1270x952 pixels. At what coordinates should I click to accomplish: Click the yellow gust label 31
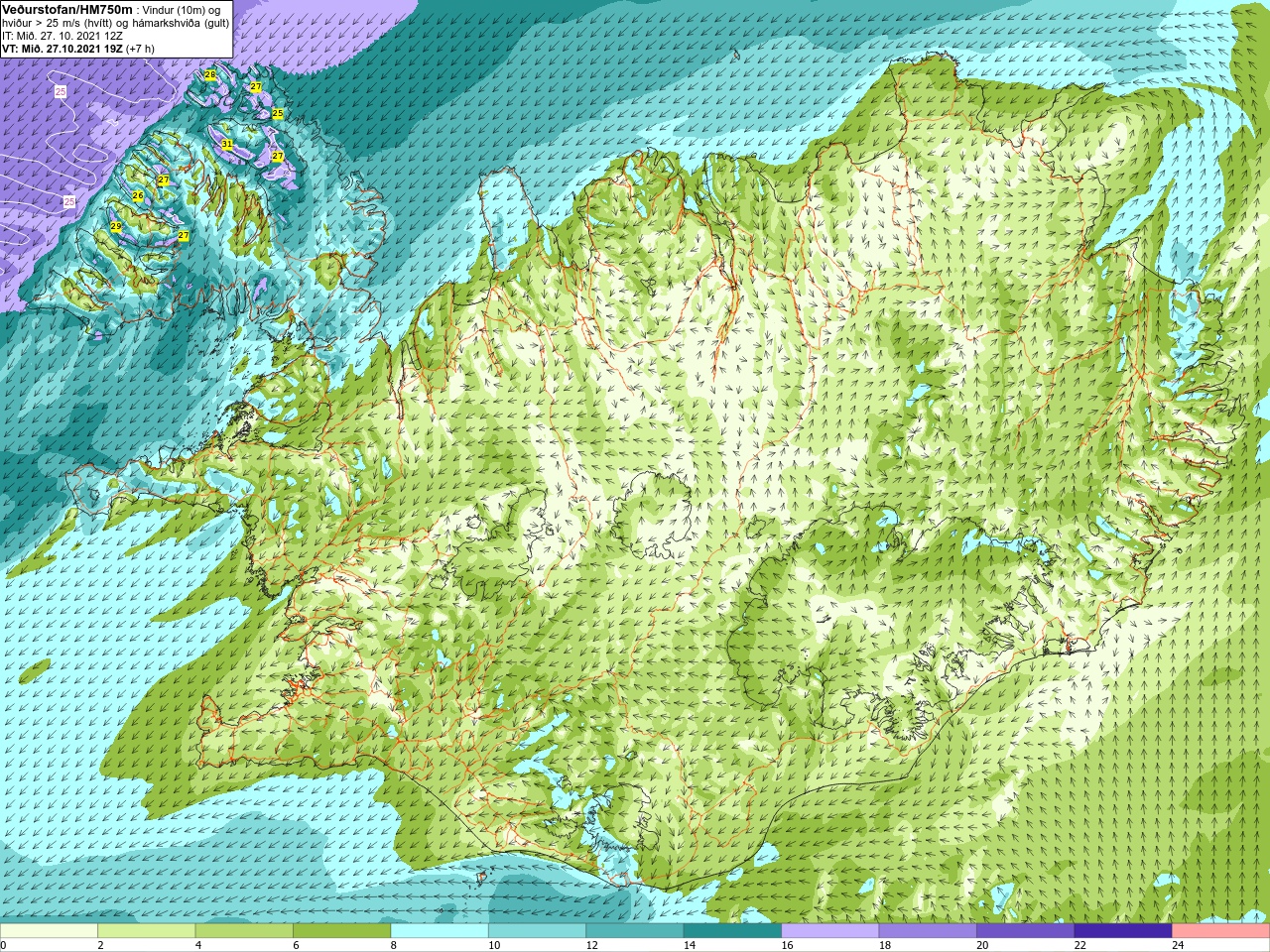tap(227, 145)
